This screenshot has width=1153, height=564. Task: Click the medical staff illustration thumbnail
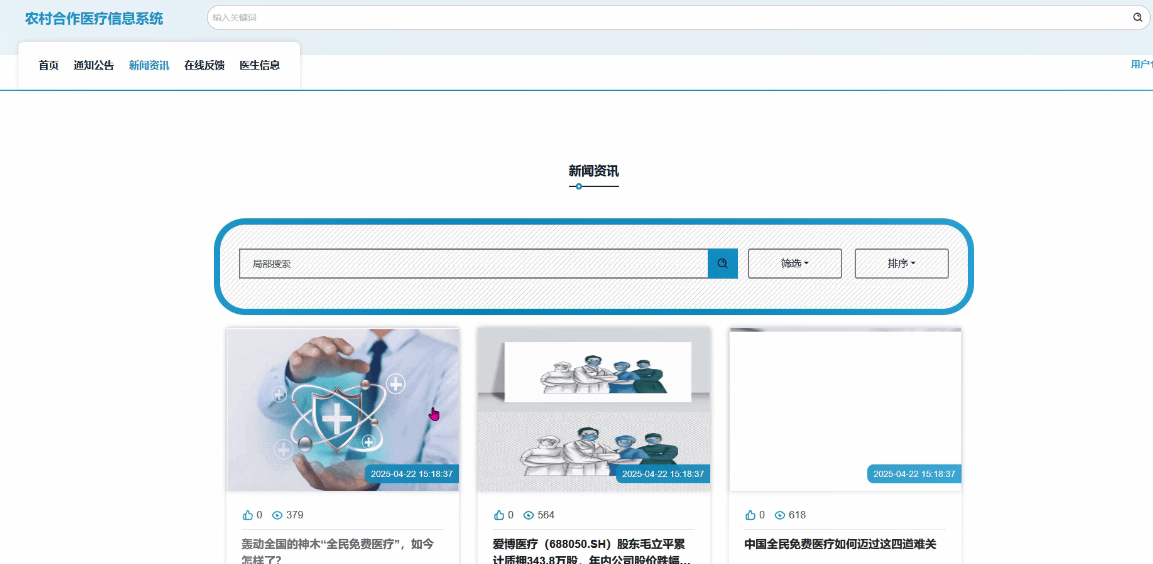pyautogui.click(x=594, y=410)
